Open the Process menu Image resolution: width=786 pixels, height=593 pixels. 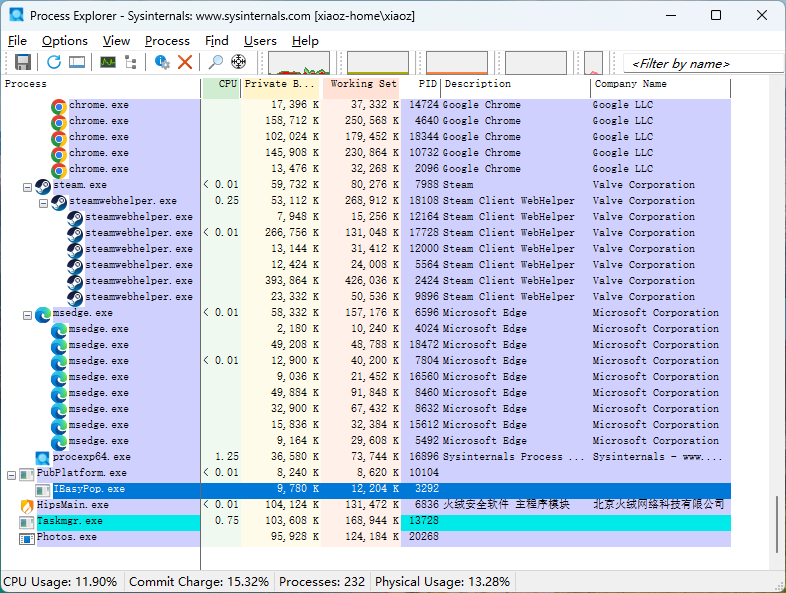pyautogui.click(x=167, y=41)
